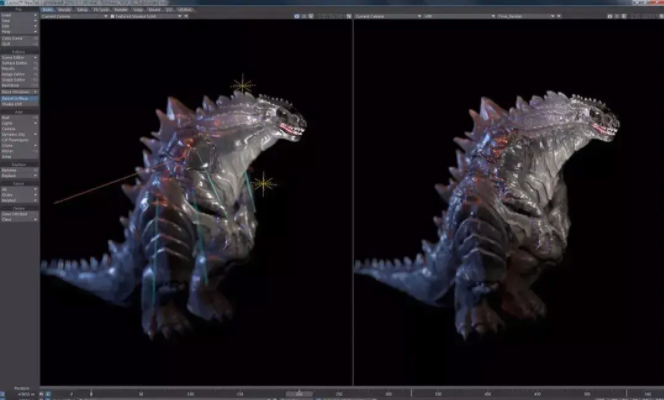Open the Lights add dropdown
The width and height of the screenshot is (664, 400).
tap(19, 123)
